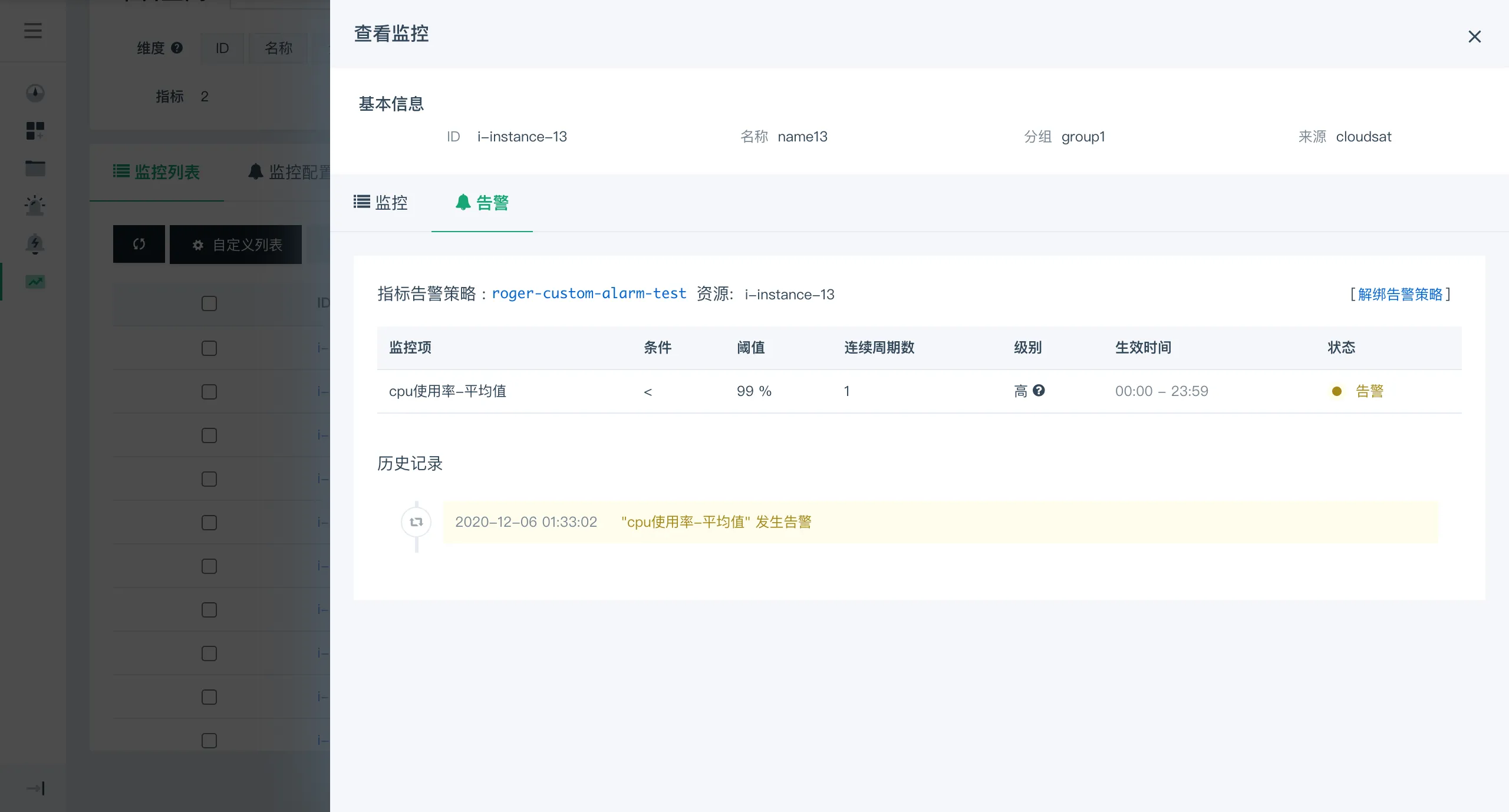This screenshot has height=812, width=1509.
Task: Open the hamburger menu icon
Action: 33,31
